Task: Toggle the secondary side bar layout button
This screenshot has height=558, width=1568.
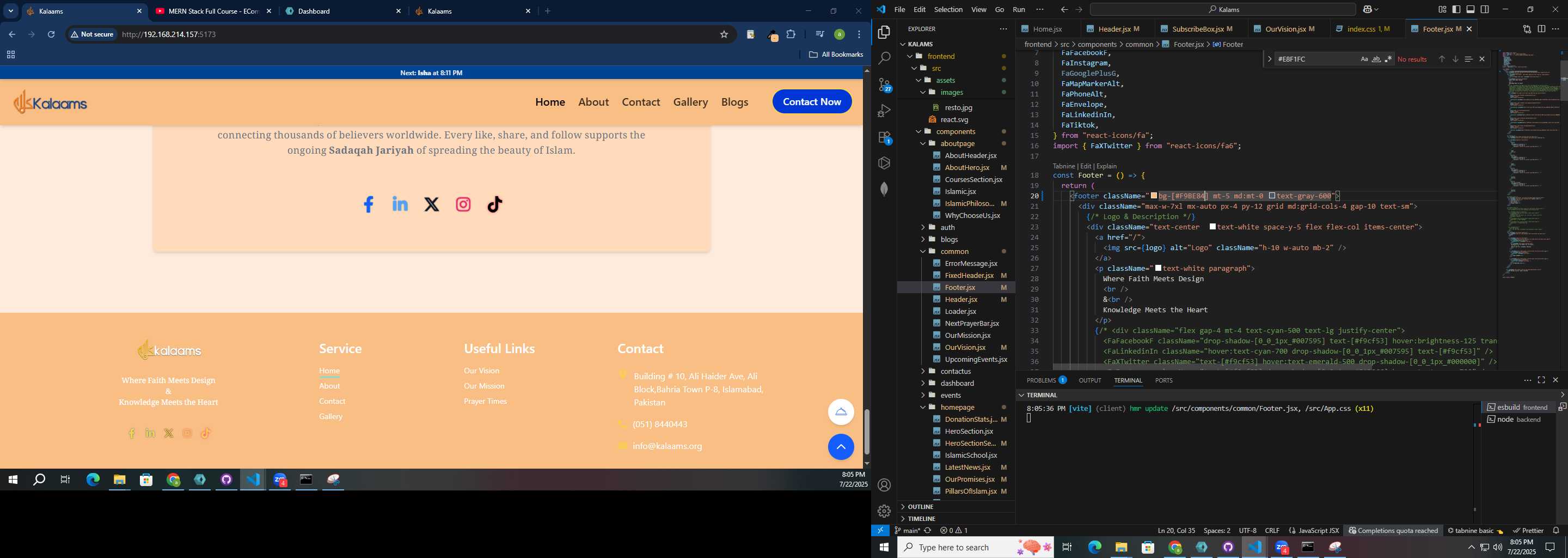Action: 1485,9
